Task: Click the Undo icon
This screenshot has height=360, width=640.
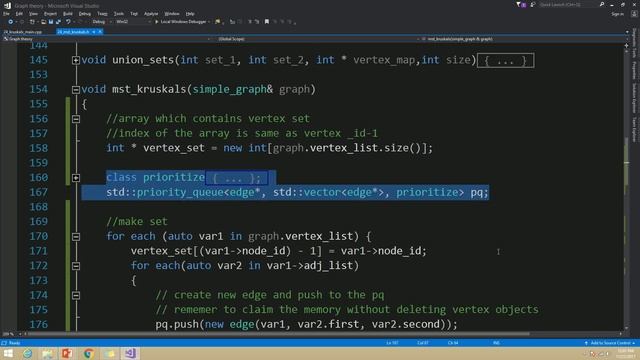Action: (68, 22)
